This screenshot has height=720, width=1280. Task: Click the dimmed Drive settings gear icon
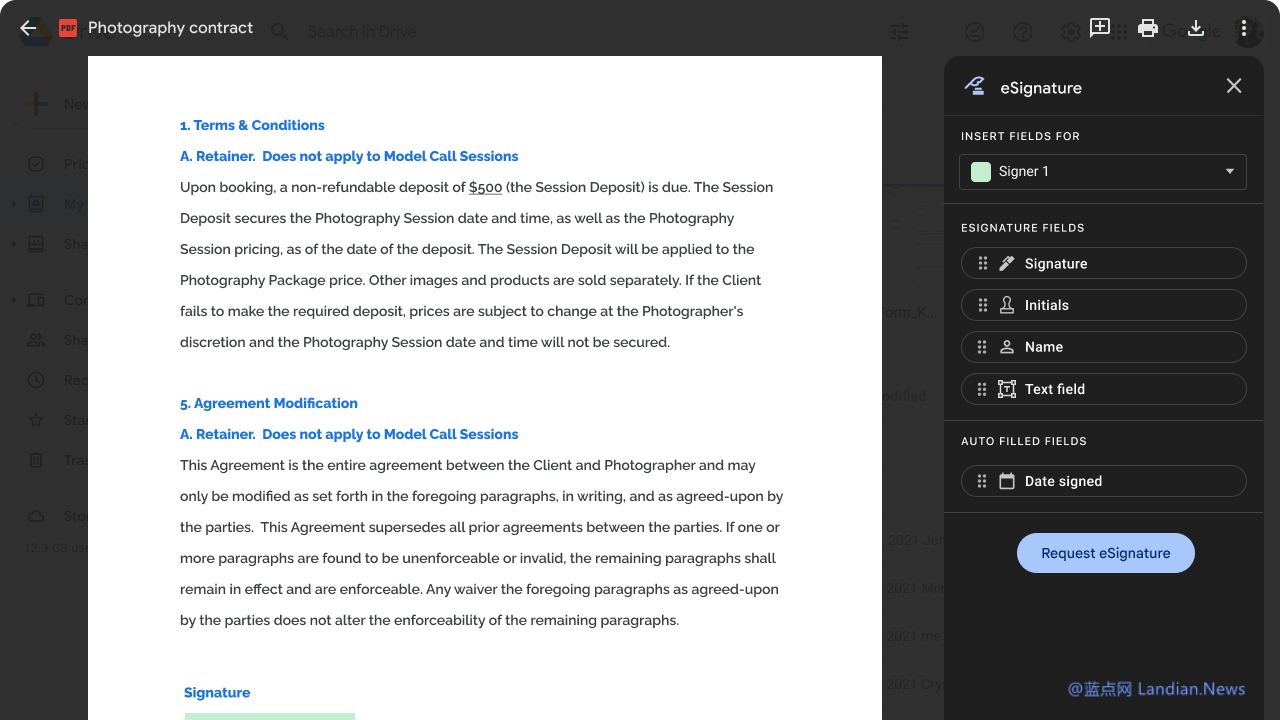1070,32
